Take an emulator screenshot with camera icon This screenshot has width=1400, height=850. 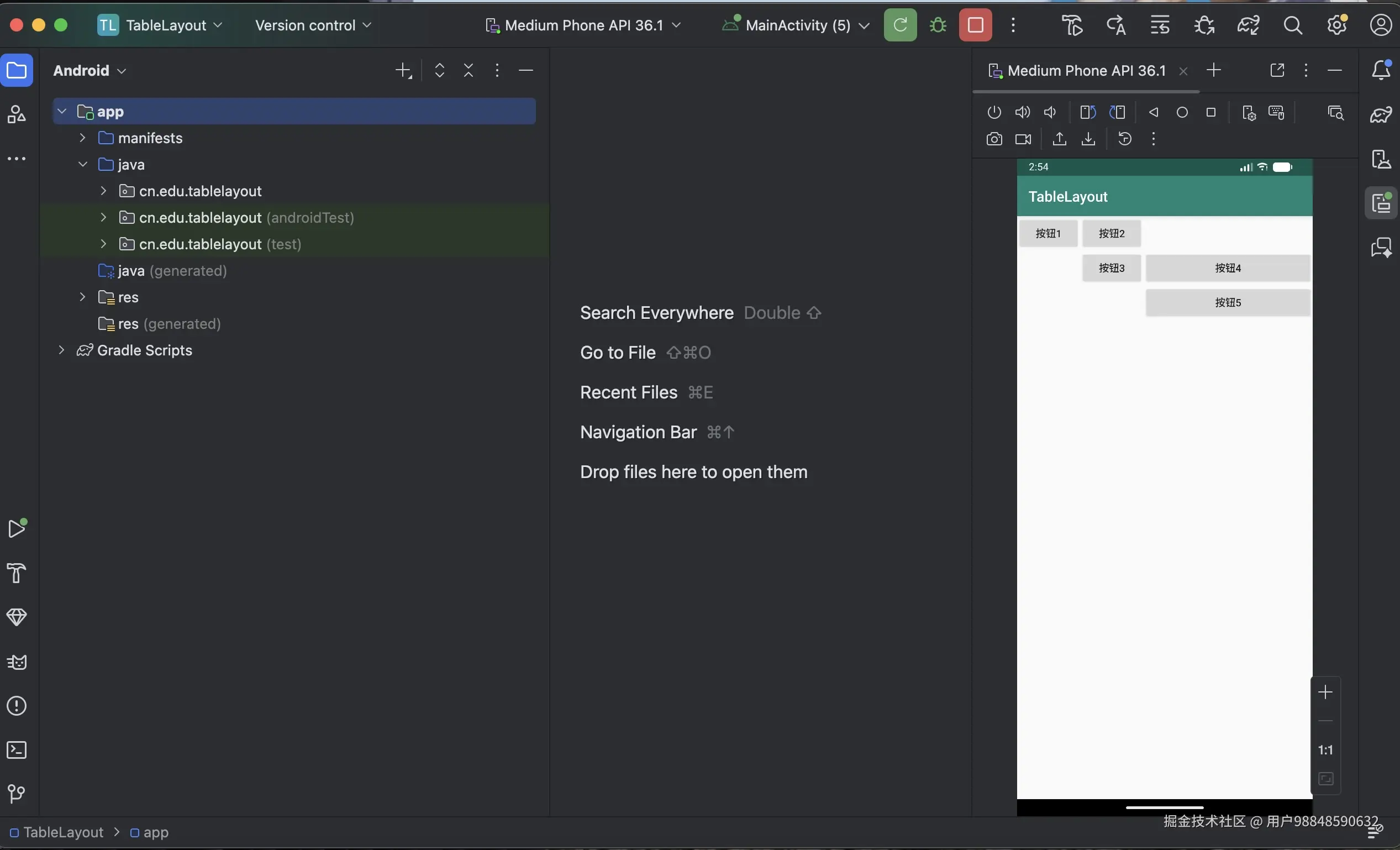(x=994, y=139)
